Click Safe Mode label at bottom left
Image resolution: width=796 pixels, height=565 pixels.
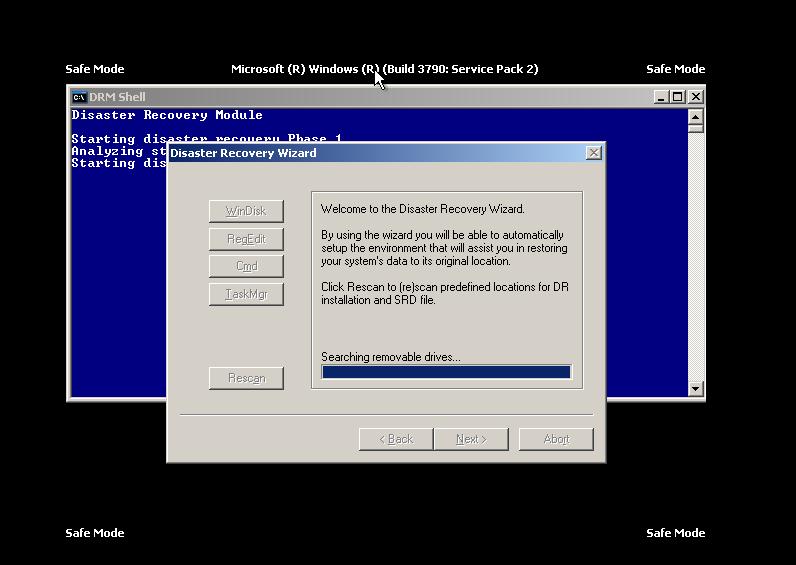(95, 533)
